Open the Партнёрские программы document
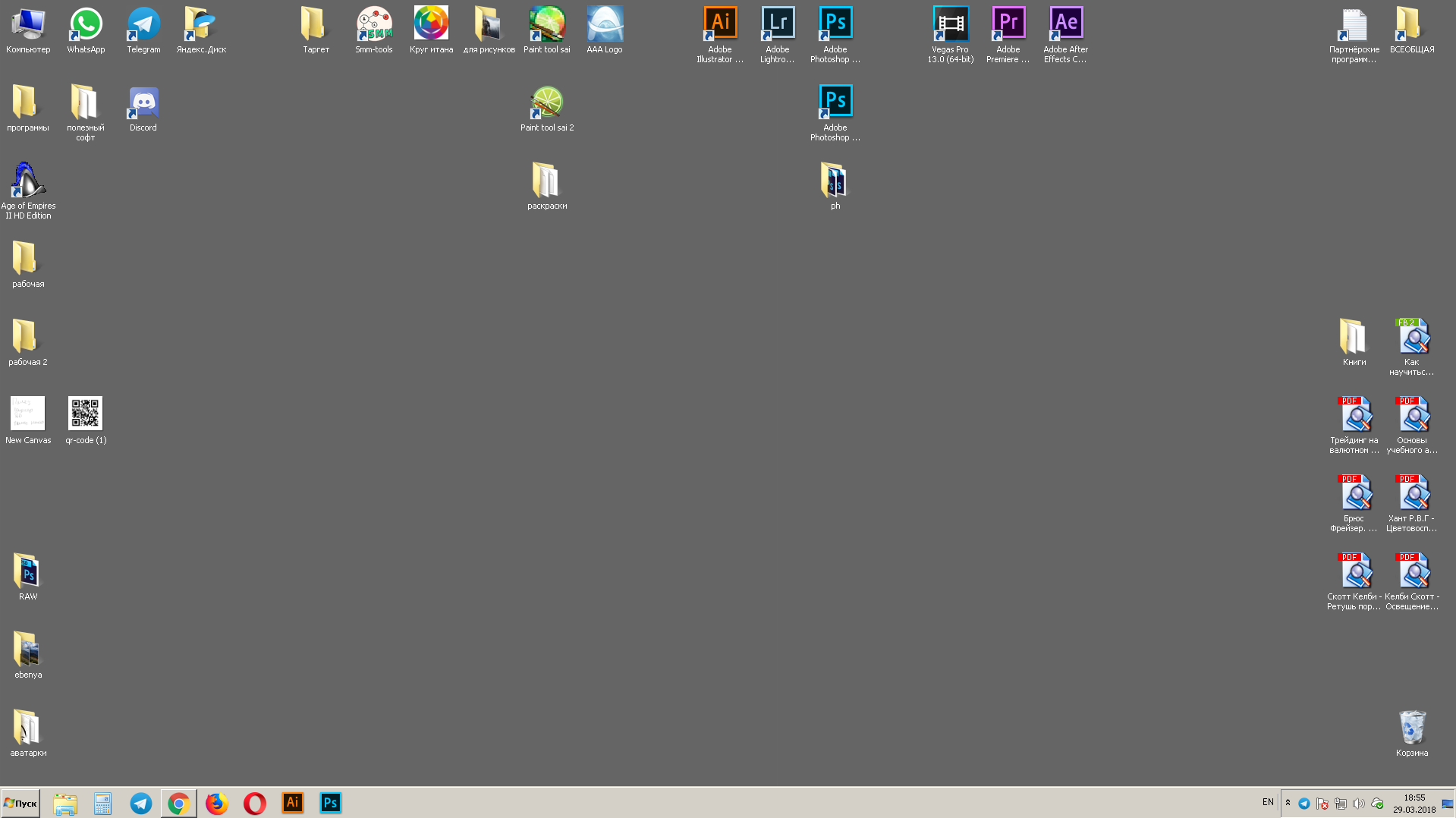Screen dimensions: 1456x818 point(1354,35)
